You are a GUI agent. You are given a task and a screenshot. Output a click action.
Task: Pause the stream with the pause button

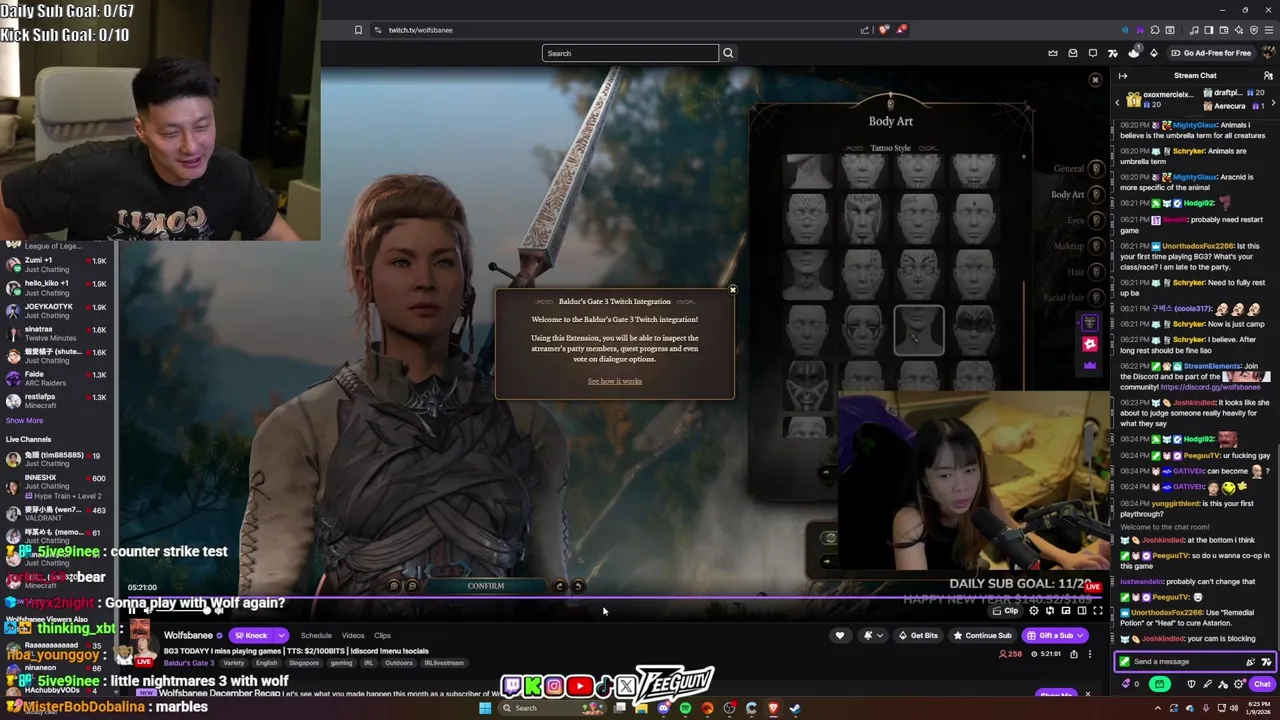pyautogui.click(x=132, y=611)
